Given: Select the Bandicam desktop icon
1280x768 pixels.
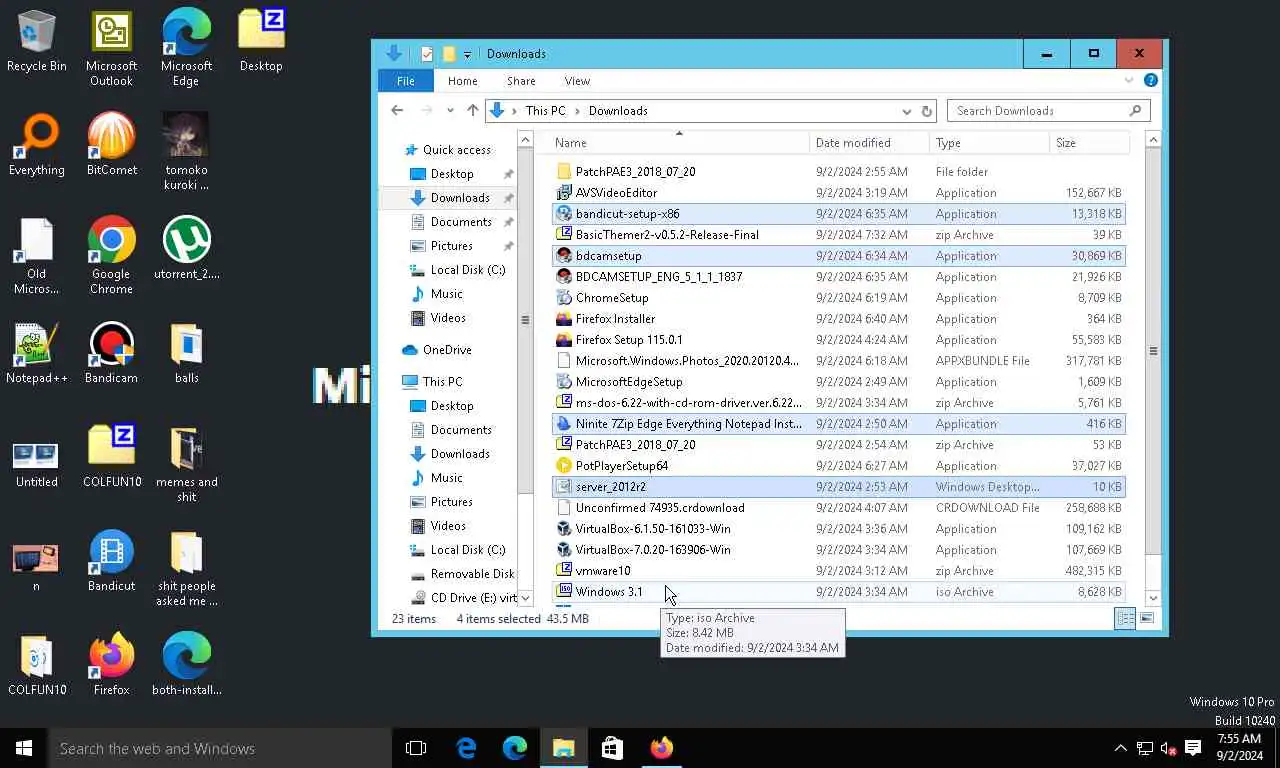Looking at the screenshot, I should pyautogui.click(x=111, y=353).
